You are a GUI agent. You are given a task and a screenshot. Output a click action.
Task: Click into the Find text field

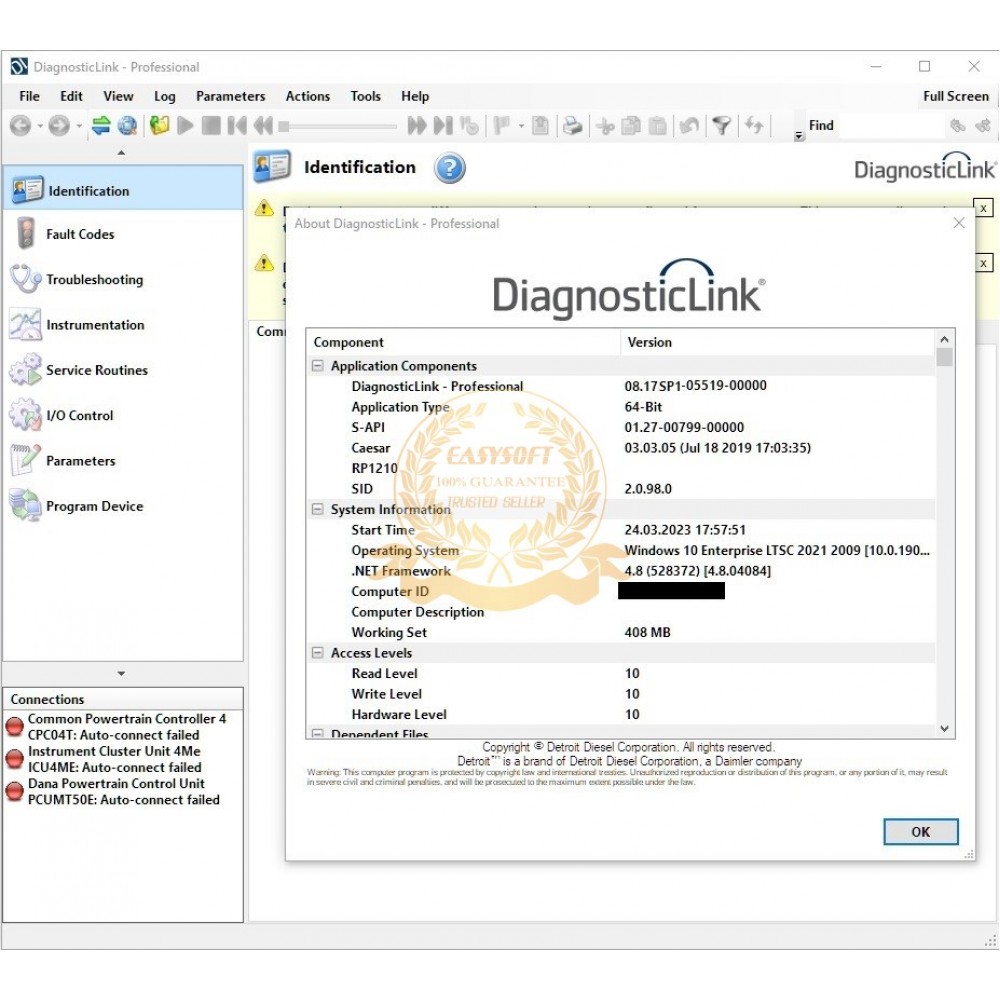890,126
